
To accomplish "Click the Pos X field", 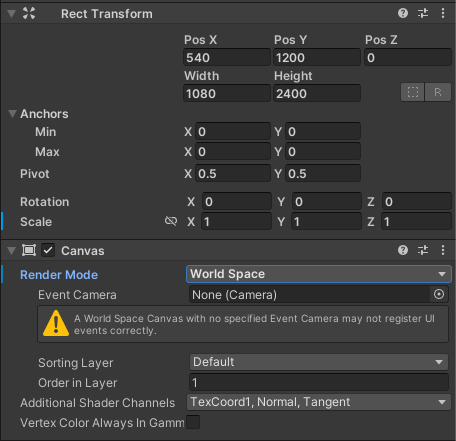I will (227, 57).
